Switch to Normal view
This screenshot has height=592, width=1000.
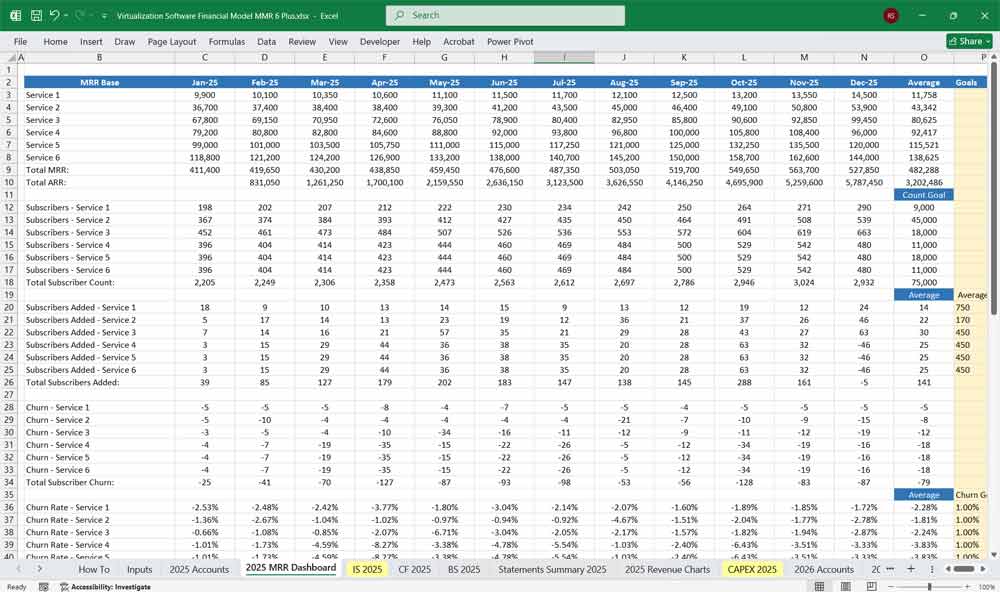(x=820, y=586)
